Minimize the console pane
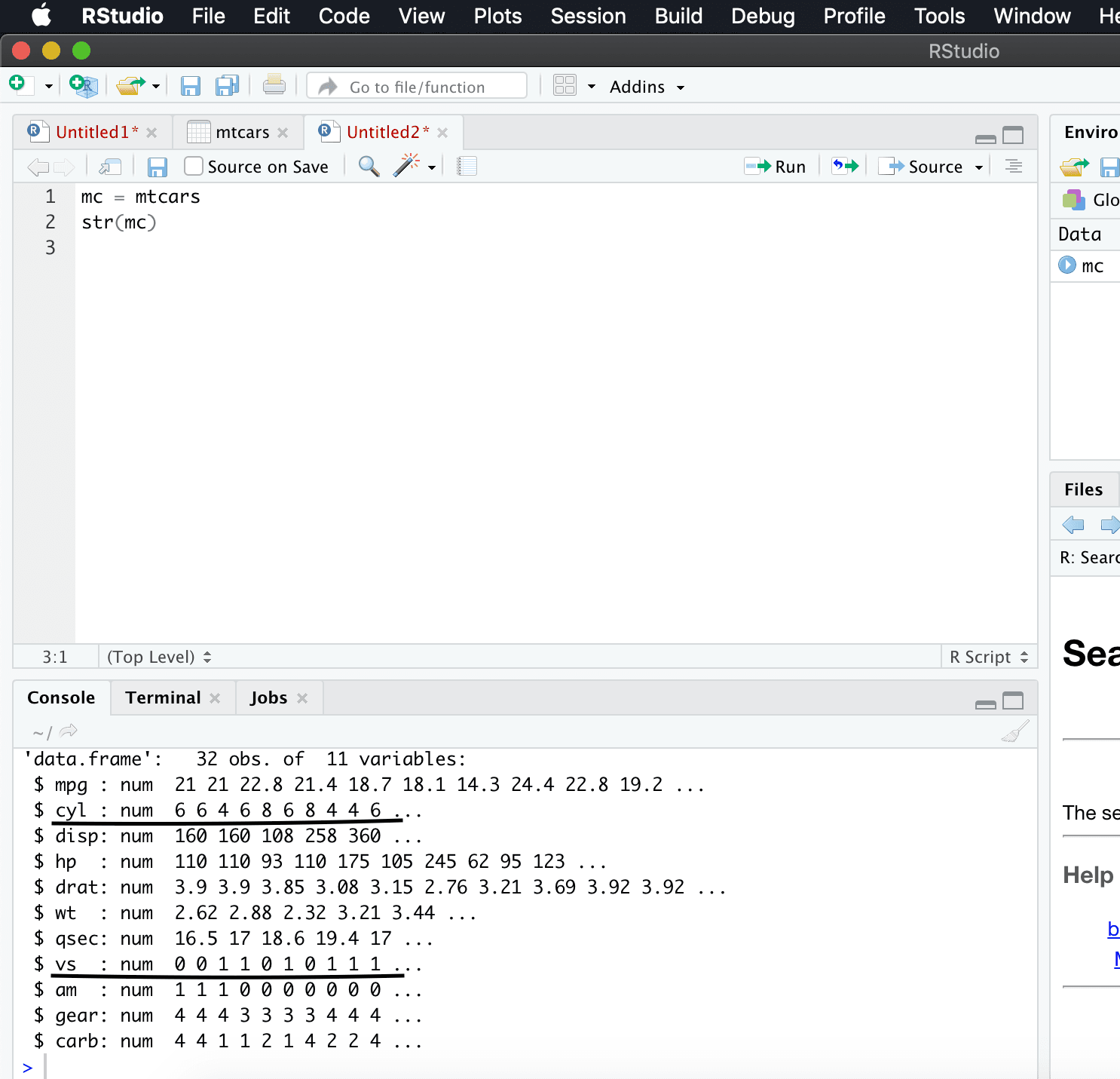 [x=985, y=704]
